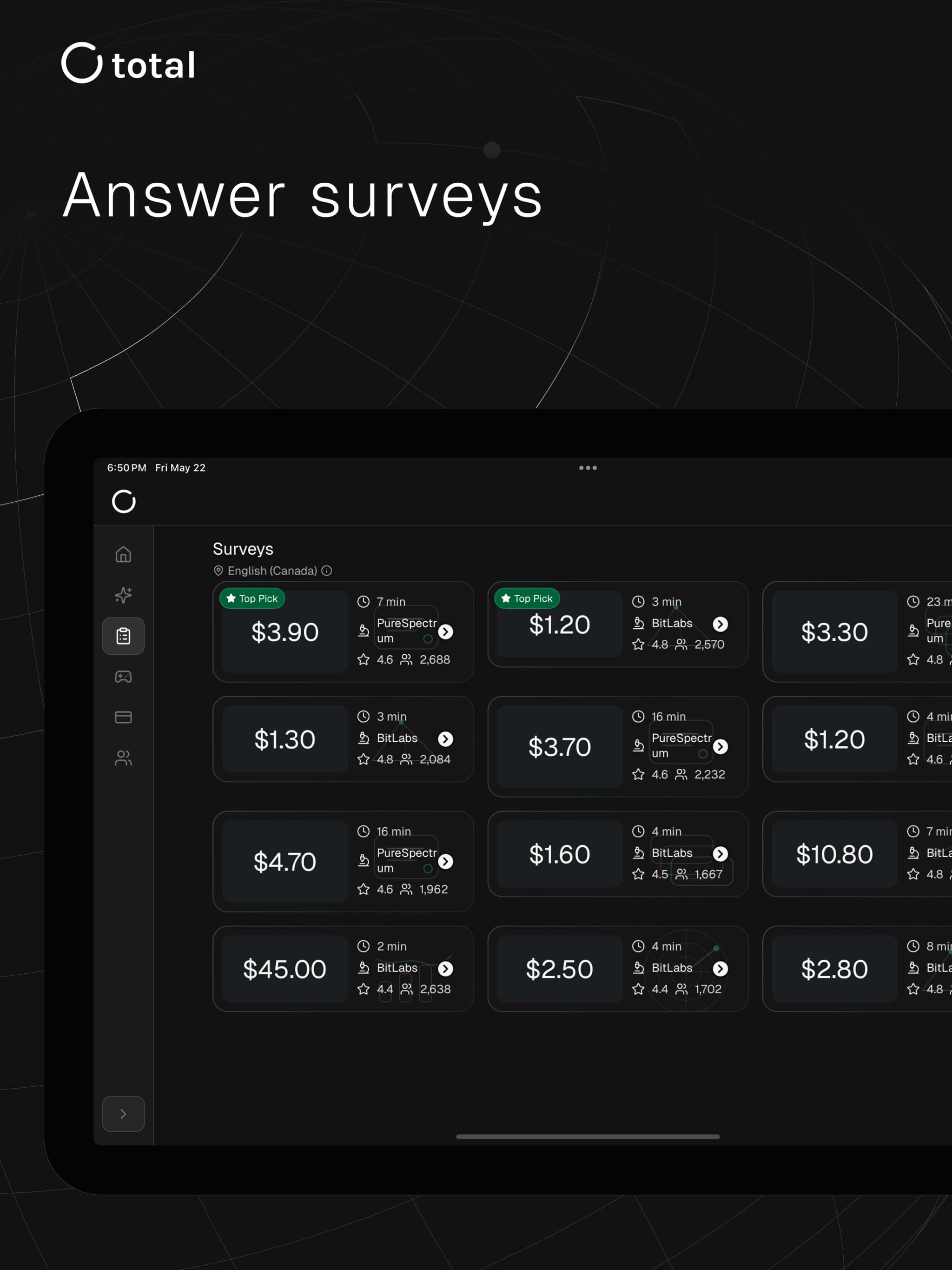Open the three-dot menu at top
Viewport: 952px width, 1270px height.
588,467
